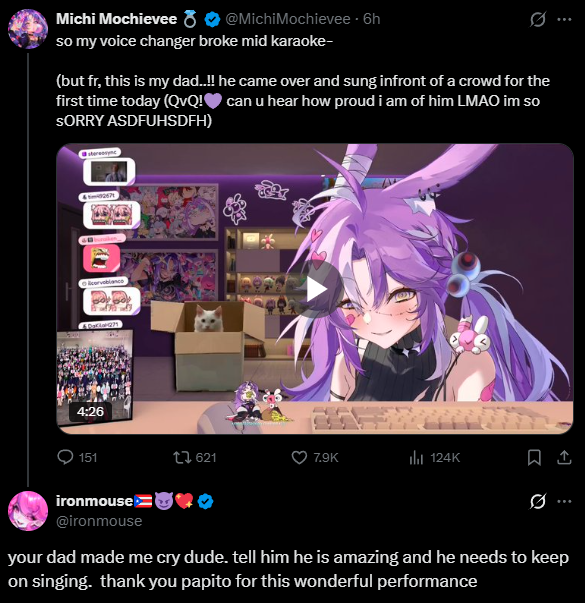
Task: Open the @ironmouse handle link
Action: pyautogui.click(x=99, y=521)
